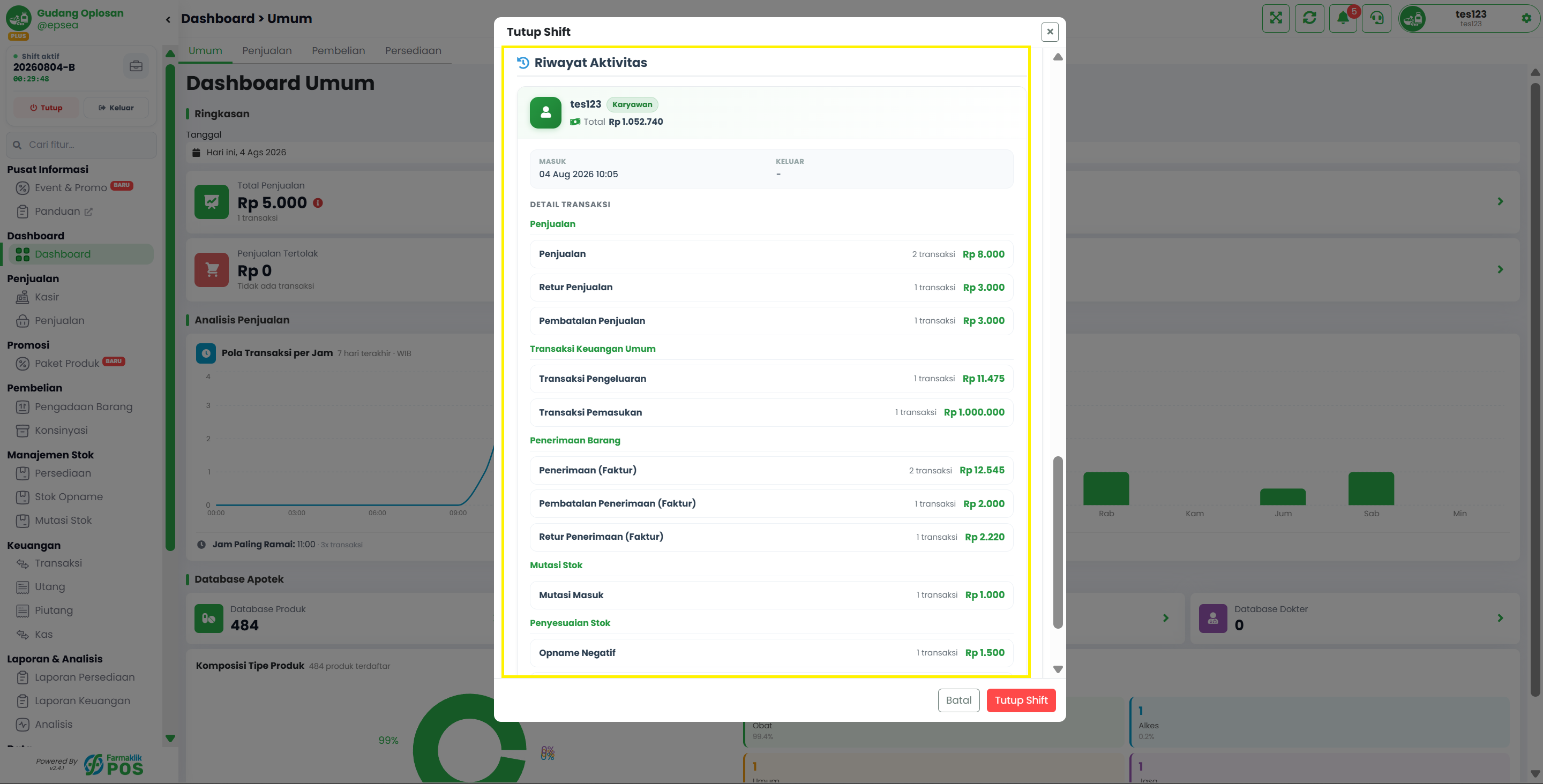
Task: Click the tes123 profile avatar in header
Action: click(x=1412, y=19)
